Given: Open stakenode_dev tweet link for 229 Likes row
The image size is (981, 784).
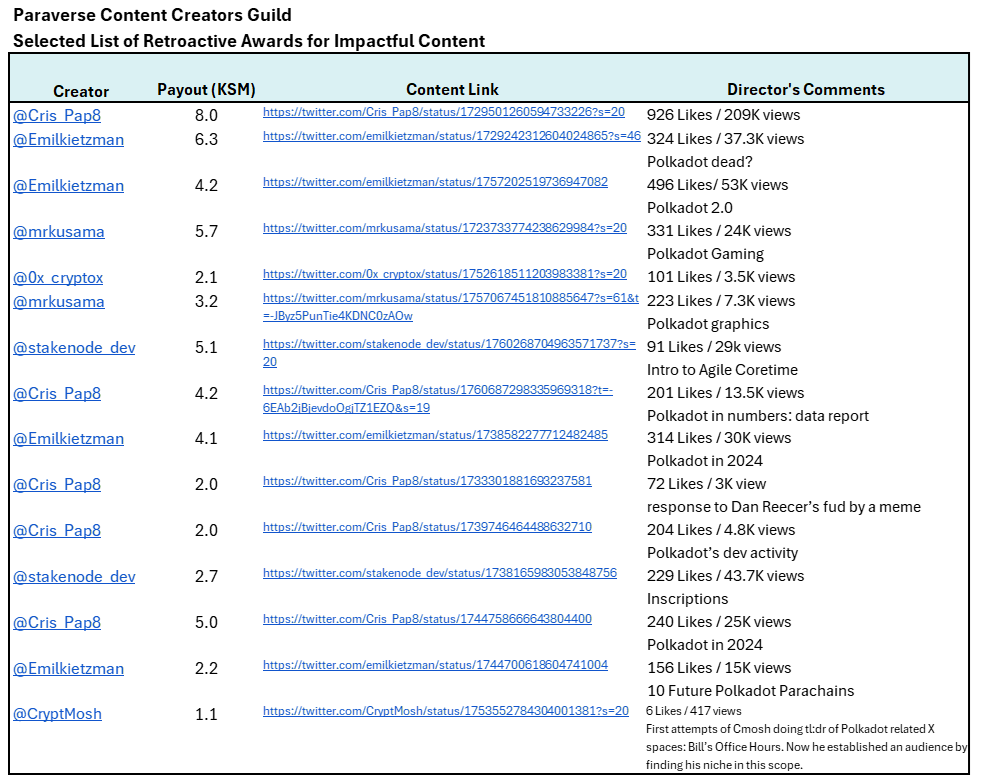Looking at the screenshot, I should click(x=440, y=573).
